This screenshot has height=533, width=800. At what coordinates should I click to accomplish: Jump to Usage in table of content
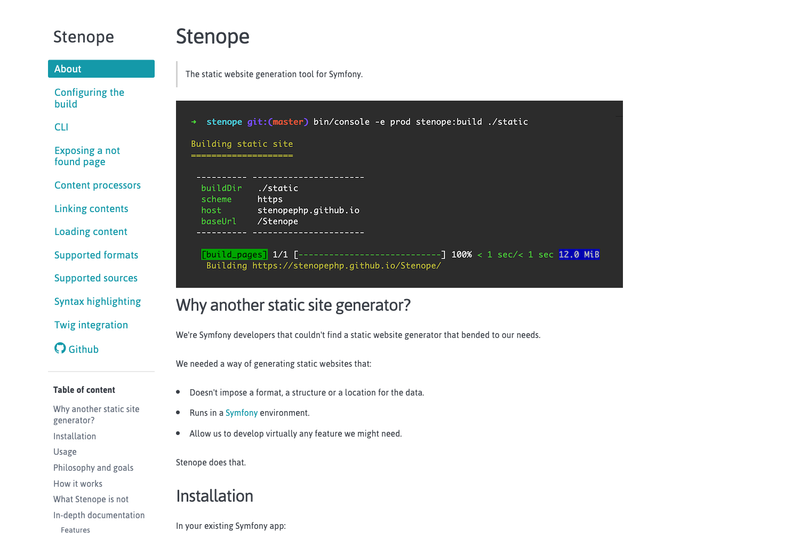65,452
